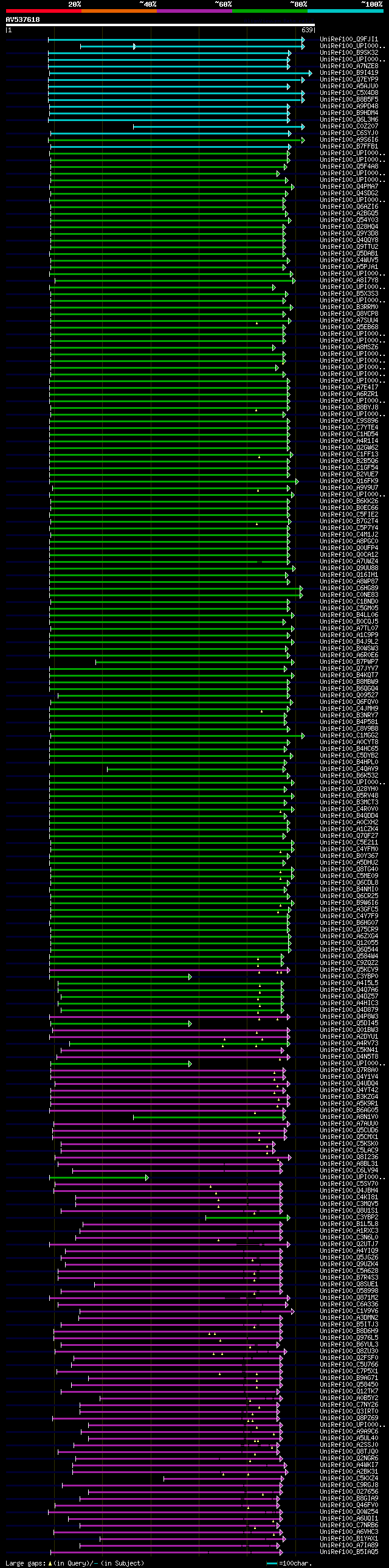
Task: Select label UniRef100_A5PJA1
Action: [349, 267]
